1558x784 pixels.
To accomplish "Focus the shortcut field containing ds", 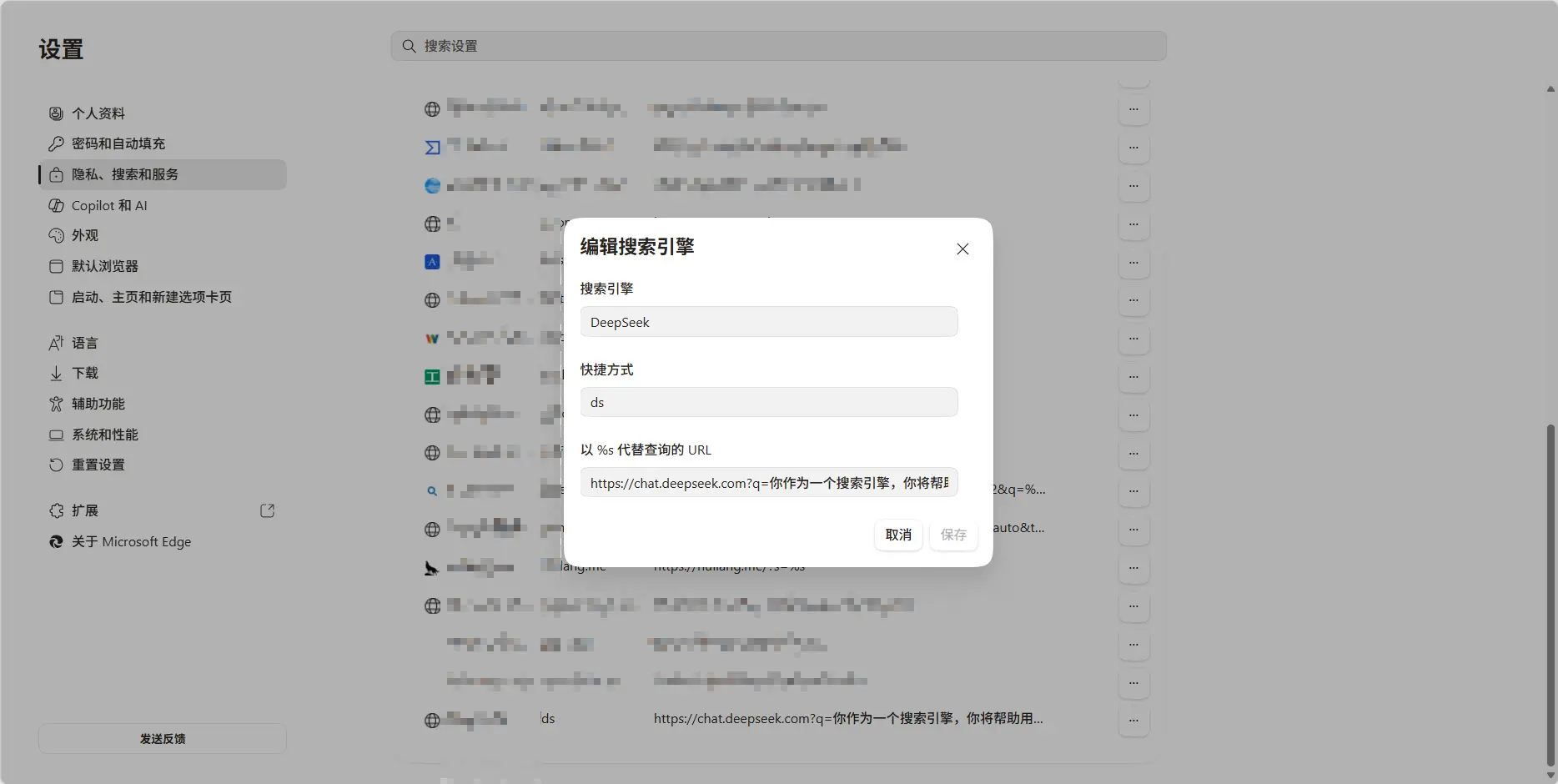I will click(768, 402).
